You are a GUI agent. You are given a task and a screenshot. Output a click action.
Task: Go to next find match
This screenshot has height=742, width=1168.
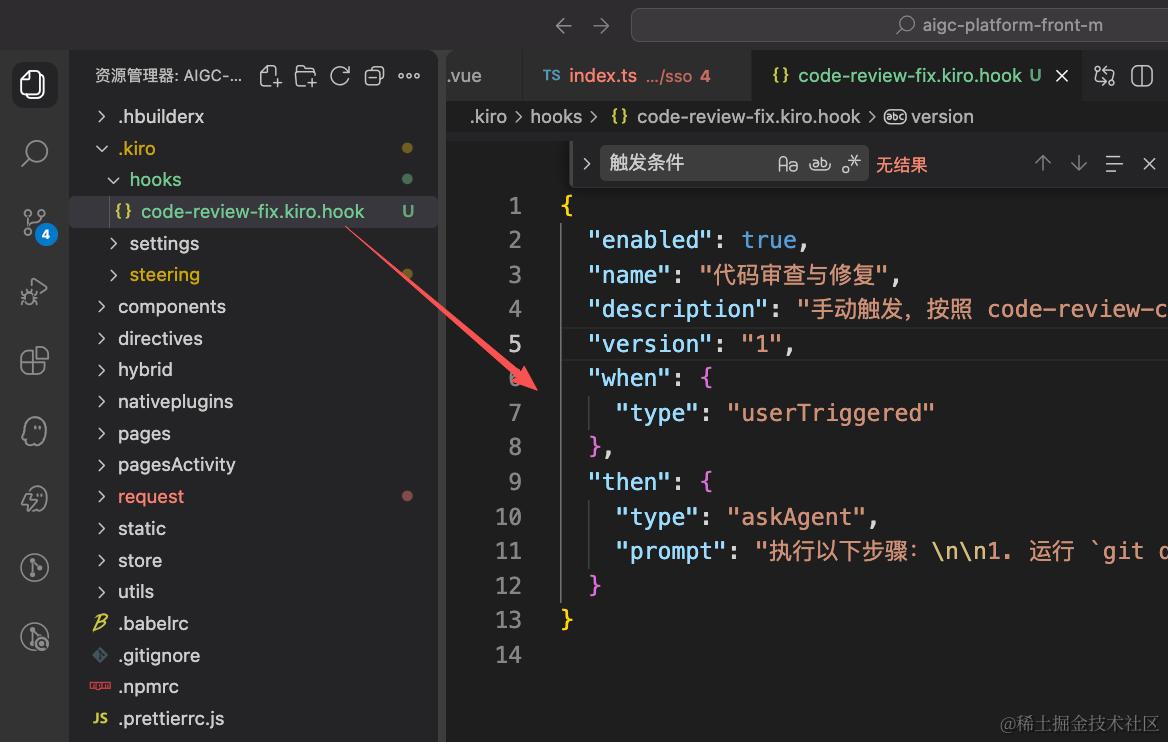[x=1079, y=163]
